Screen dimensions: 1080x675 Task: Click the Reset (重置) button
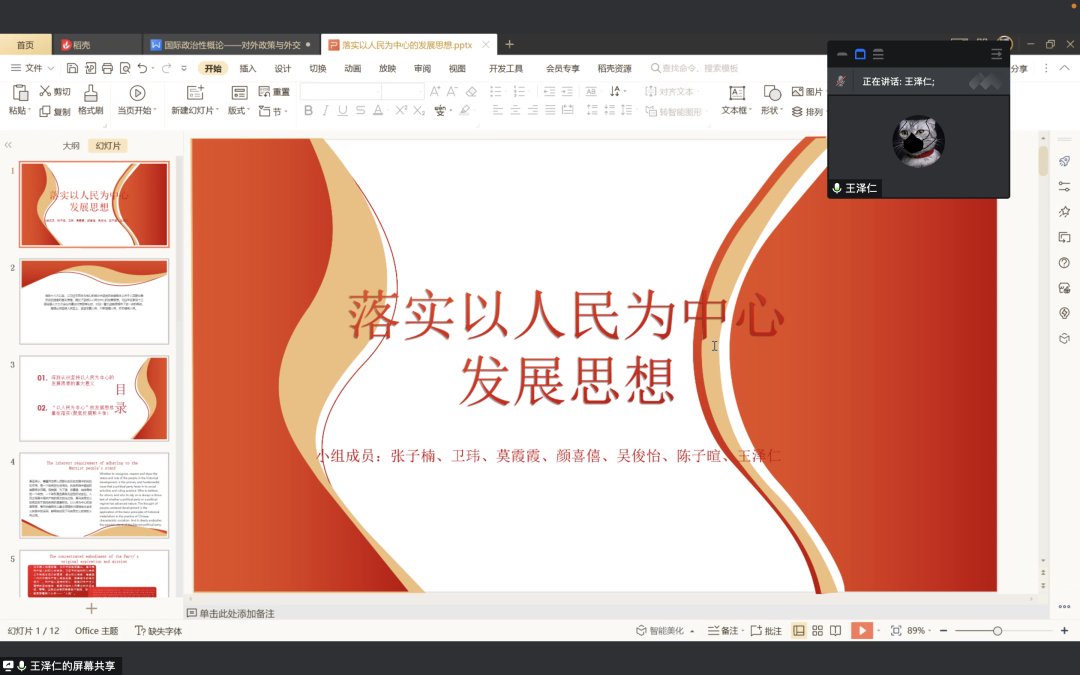[x=274, y=92]
